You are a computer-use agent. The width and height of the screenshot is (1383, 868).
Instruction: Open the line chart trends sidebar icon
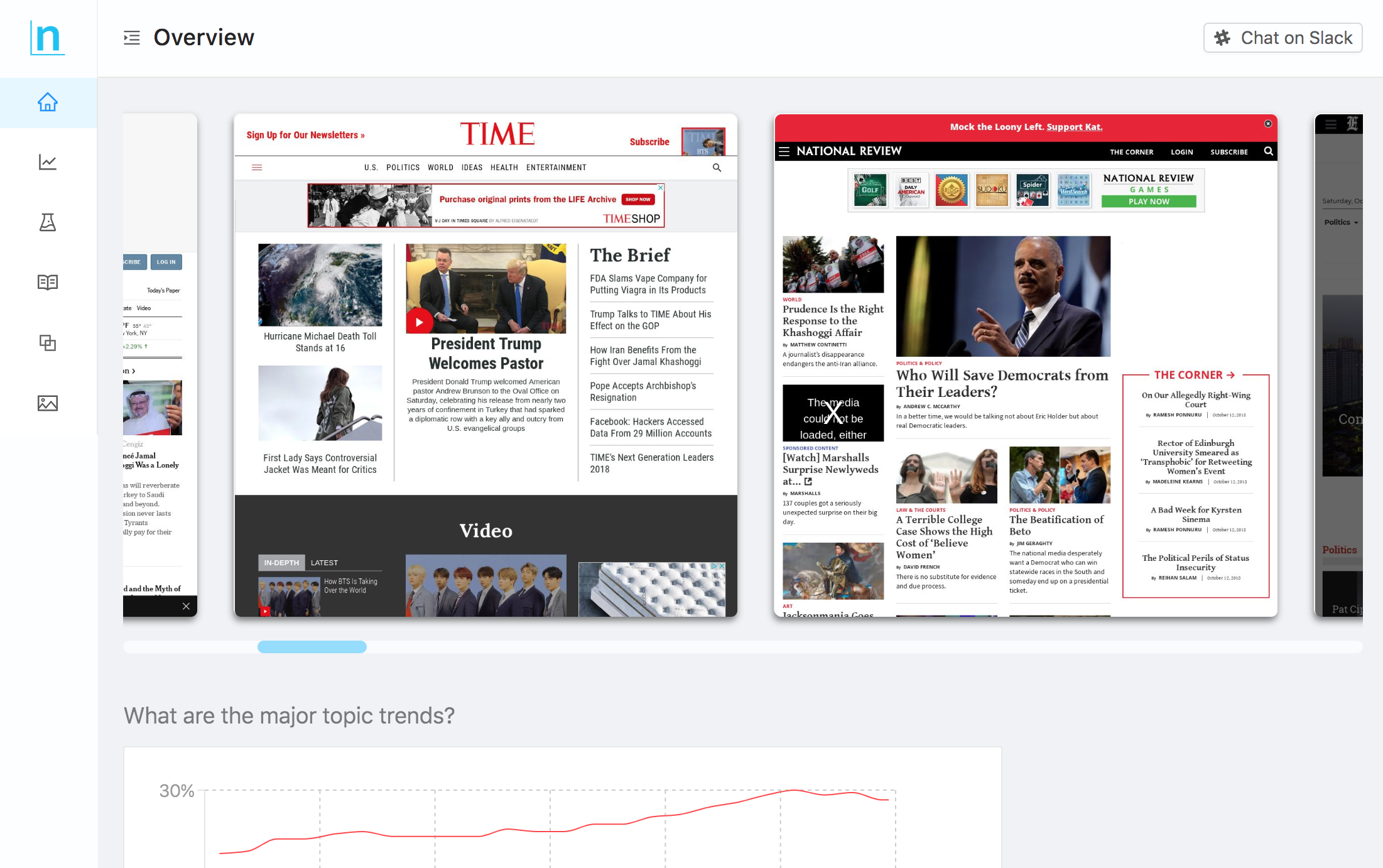pos(48,162)
